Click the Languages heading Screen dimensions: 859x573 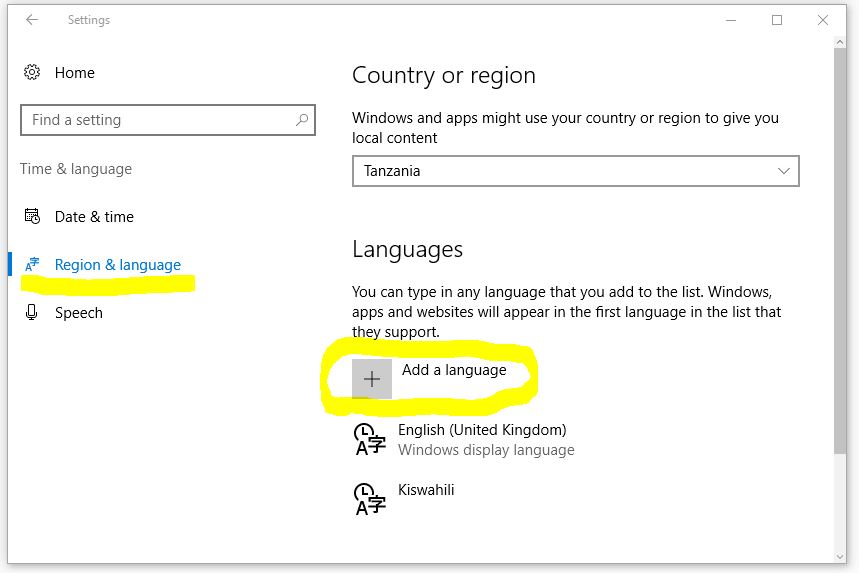click(x=408, y=250)
